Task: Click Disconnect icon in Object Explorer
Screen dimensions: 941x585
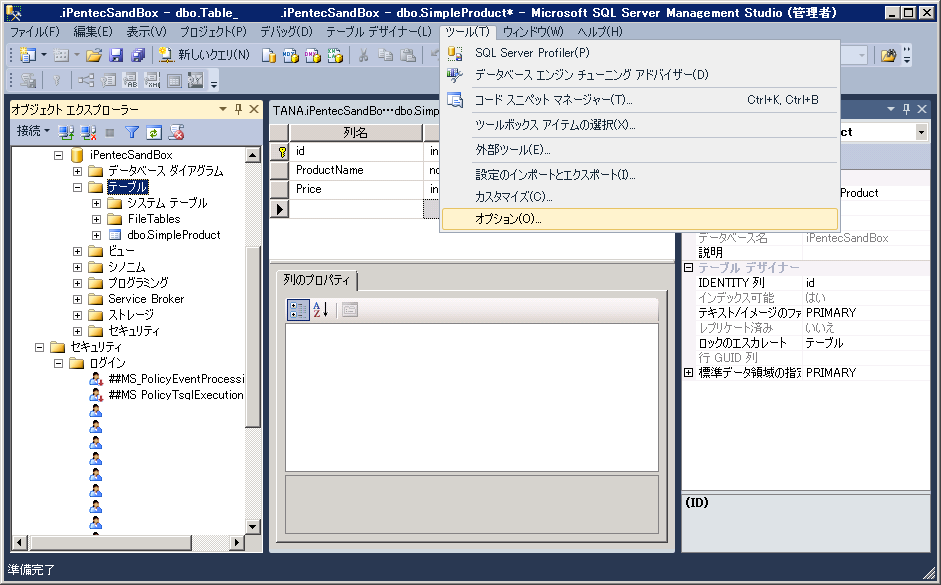Action: pos(88,132)
